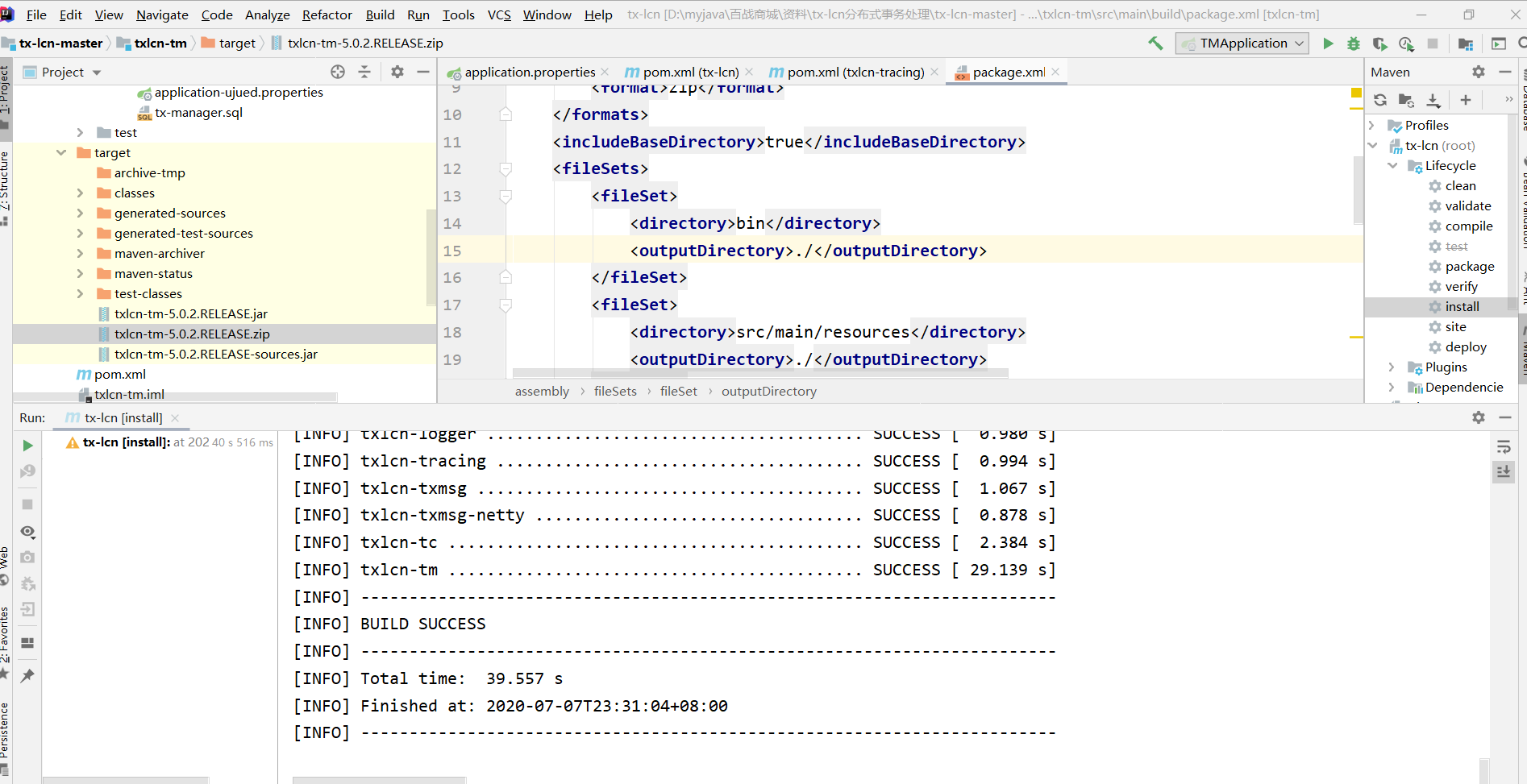
Task: Switch to pom.xml (tx-lcn) tab
Action: [x=691, y=72]
